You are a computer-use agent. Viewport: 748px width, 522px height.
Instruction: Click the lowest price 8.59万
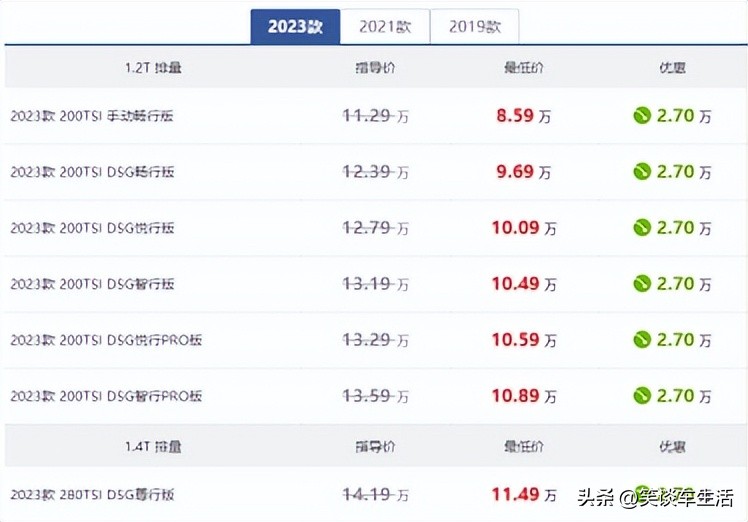coord(523,115)
